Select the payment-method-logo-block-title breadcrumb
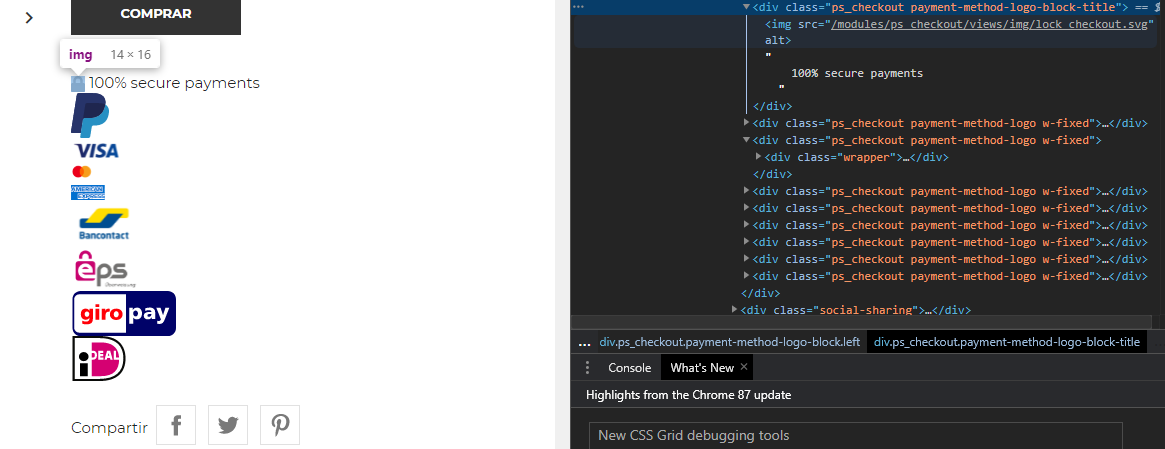The height and width of the screenshot is (449, 1165). point(1007,343)
